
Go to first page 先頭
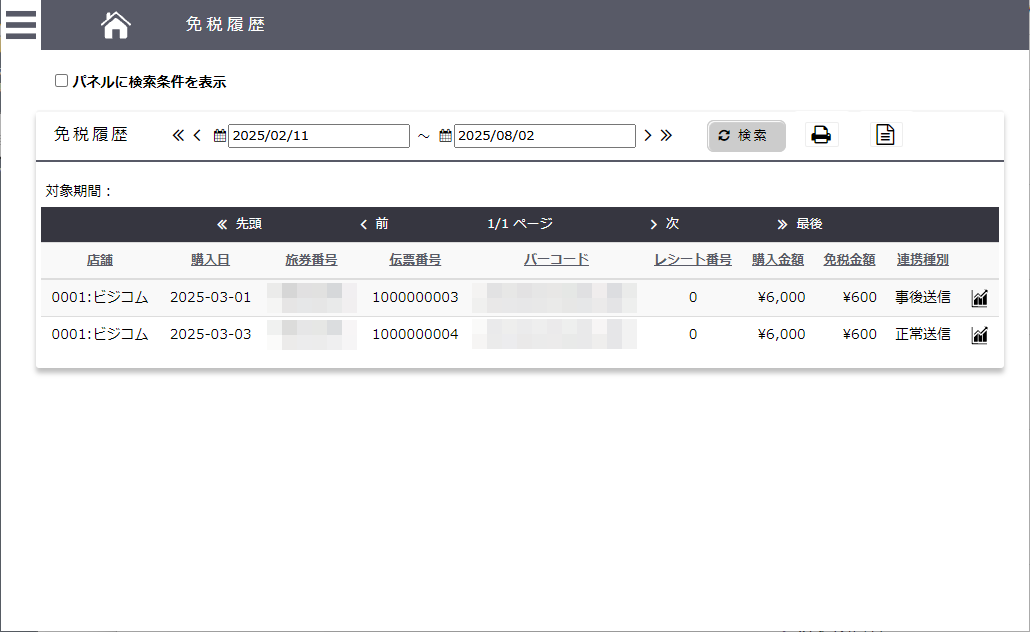(x=240, y=224)
